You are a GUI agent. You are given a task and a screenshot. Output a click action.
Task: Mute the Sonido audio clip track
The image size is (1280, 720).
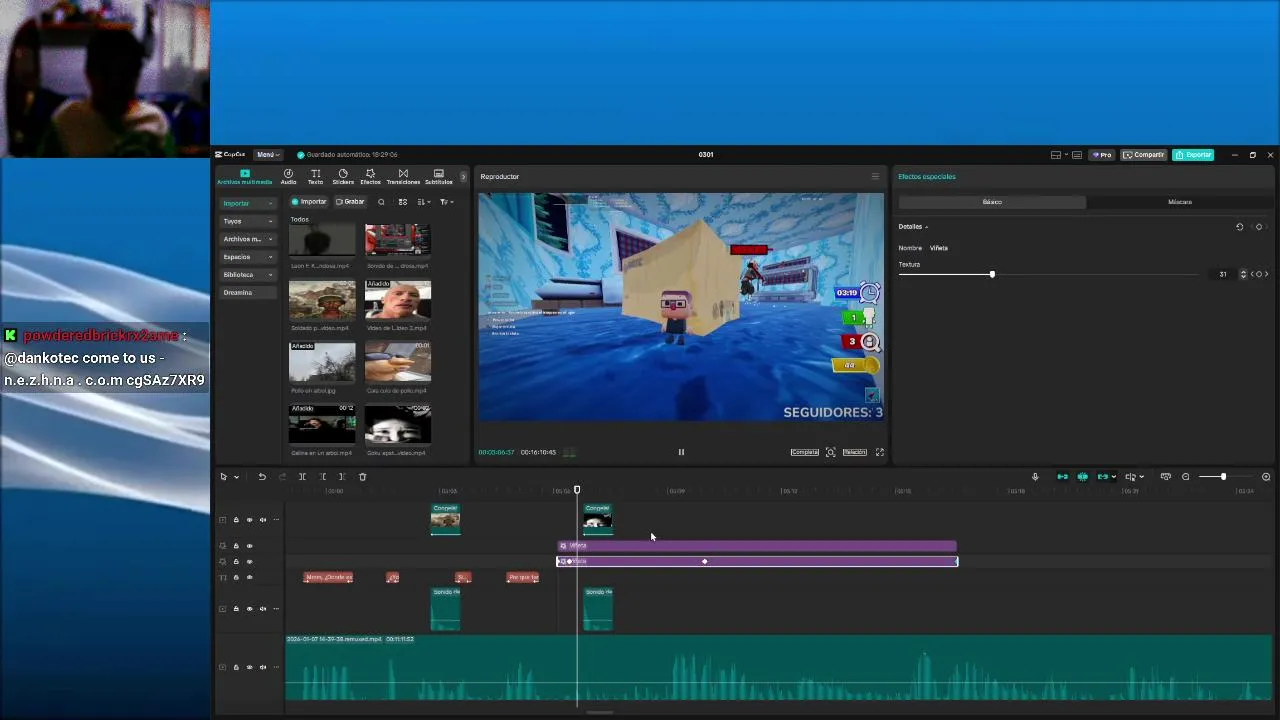(x=263, y=608)
